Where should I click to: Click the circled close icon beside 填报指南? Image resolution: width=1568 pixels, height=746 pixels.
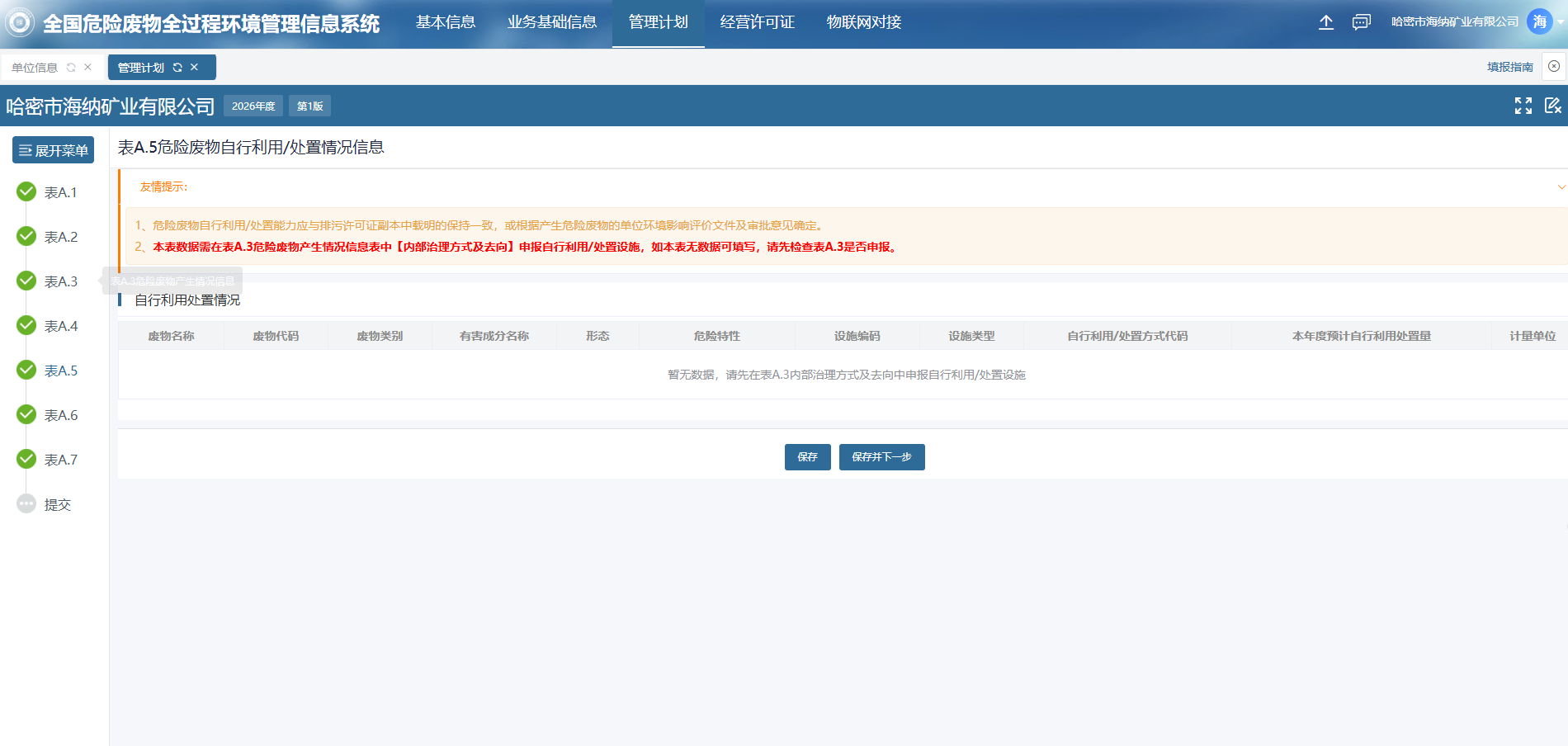[x=1554, y=67]
